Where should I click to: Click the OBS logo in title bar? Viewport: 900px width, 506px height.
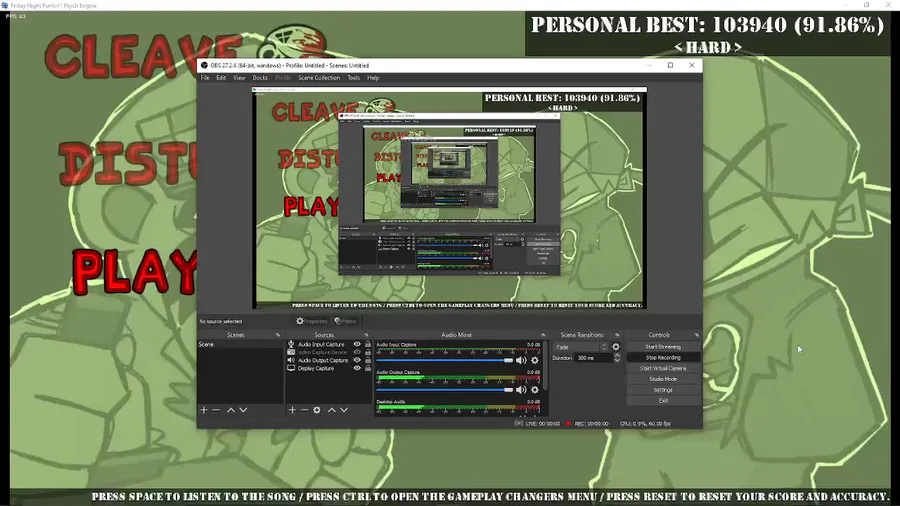204,65
